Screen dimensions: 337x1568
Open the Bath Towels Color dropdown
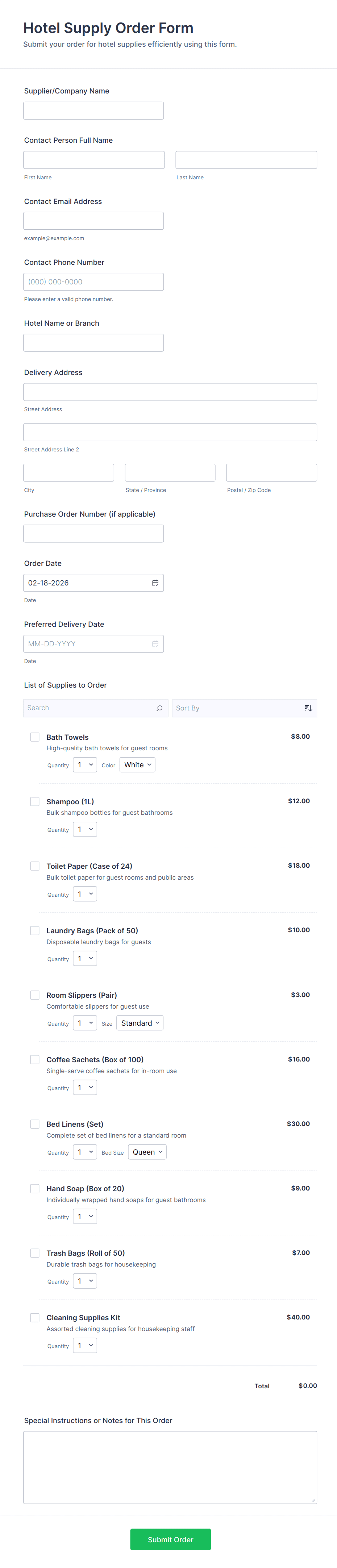point(137,765)
